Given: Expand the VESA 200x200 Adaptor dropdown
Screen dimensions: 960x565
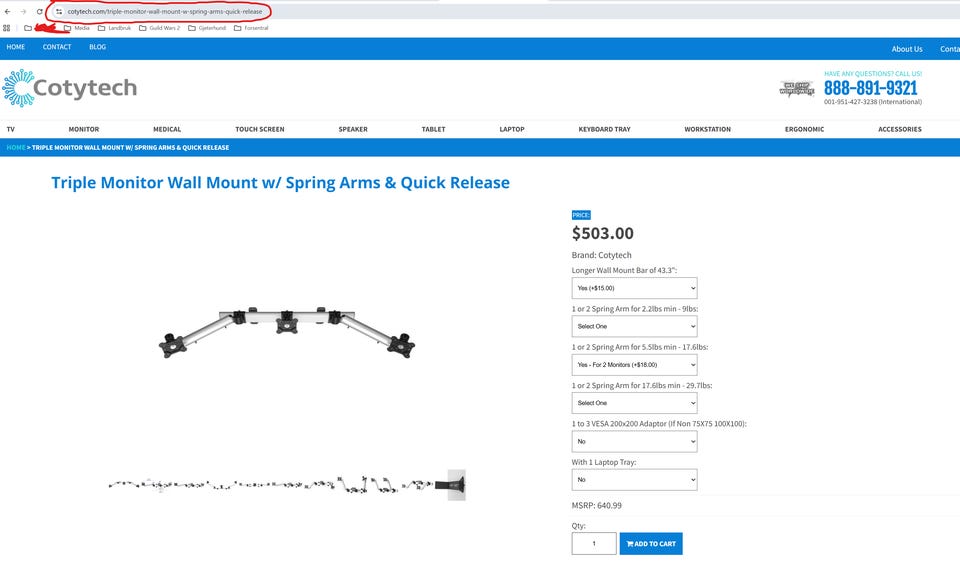Looking at the screenshot, I should pos(634,441).
